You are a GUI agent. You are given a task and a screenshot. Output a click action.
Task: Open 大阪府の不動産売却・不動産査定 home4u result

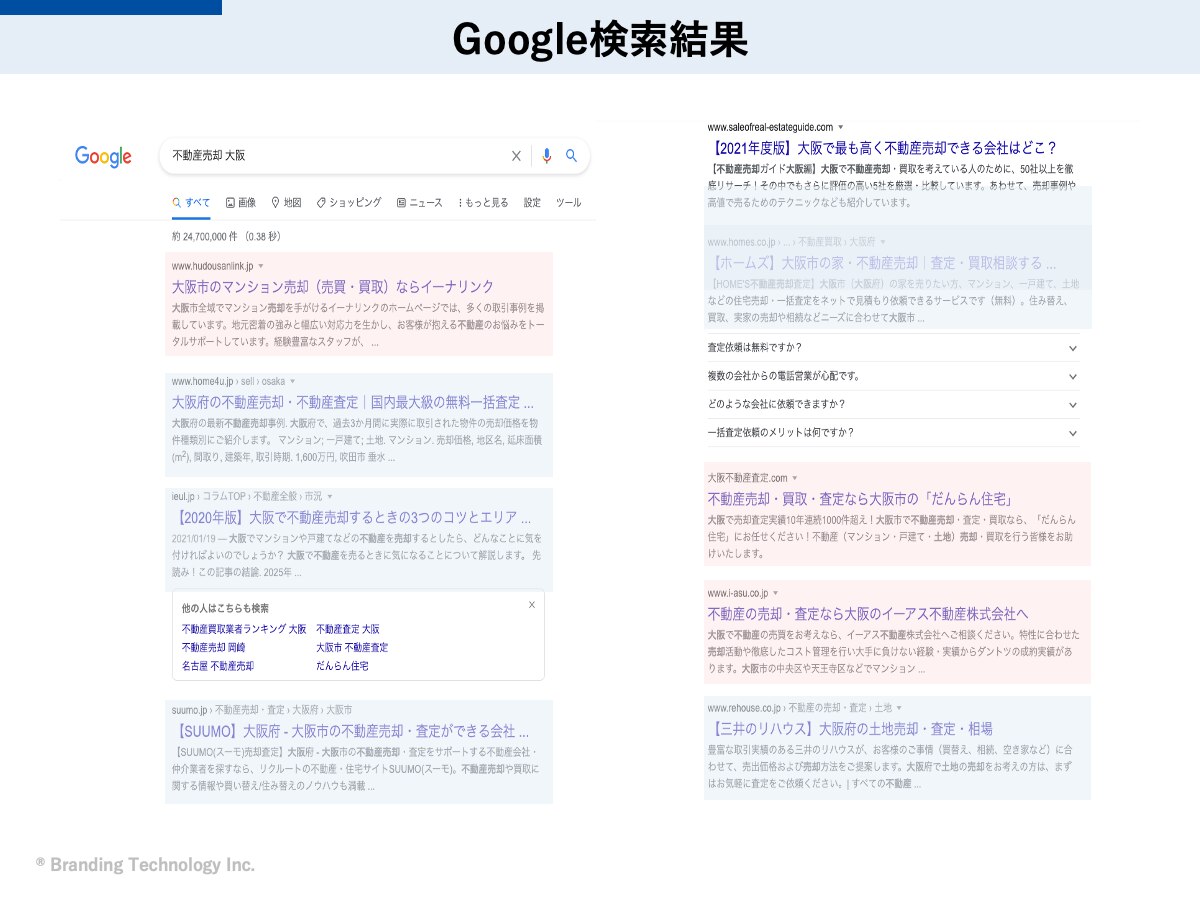tap(353, 402)
